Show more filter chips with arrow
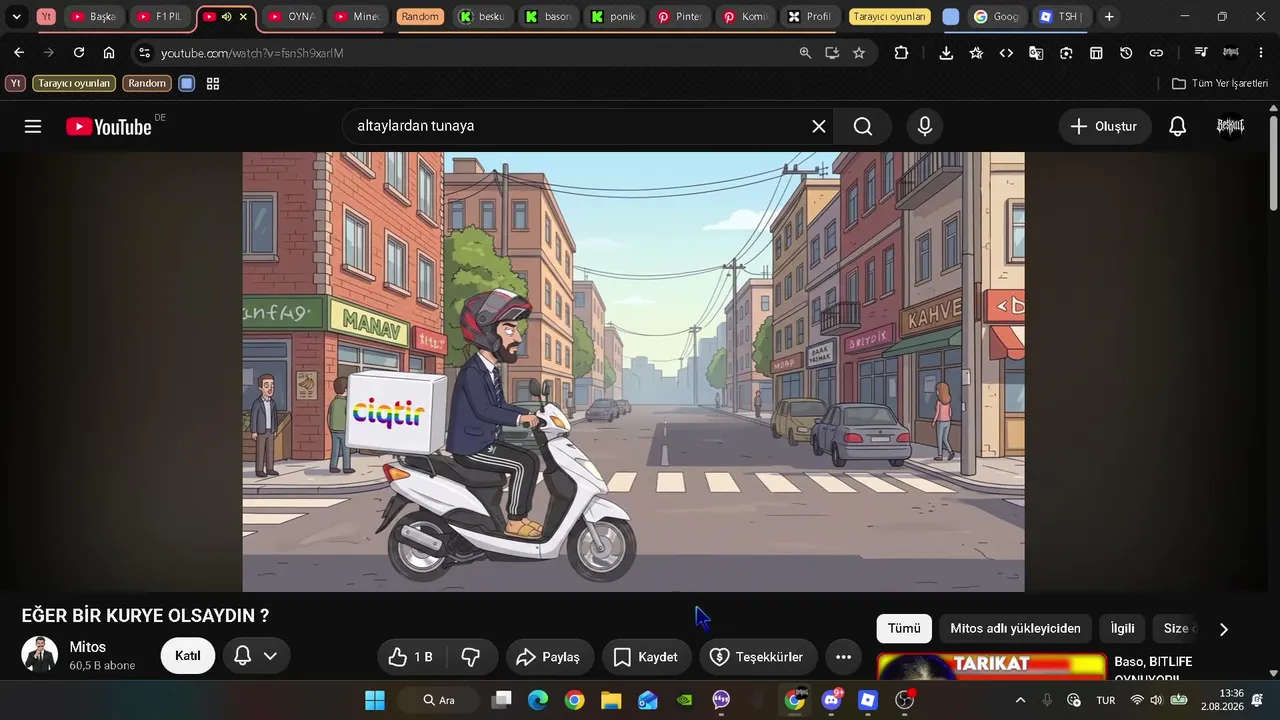The height and width of the screenshot is (720, 1280). click(x=1223, y=629)
